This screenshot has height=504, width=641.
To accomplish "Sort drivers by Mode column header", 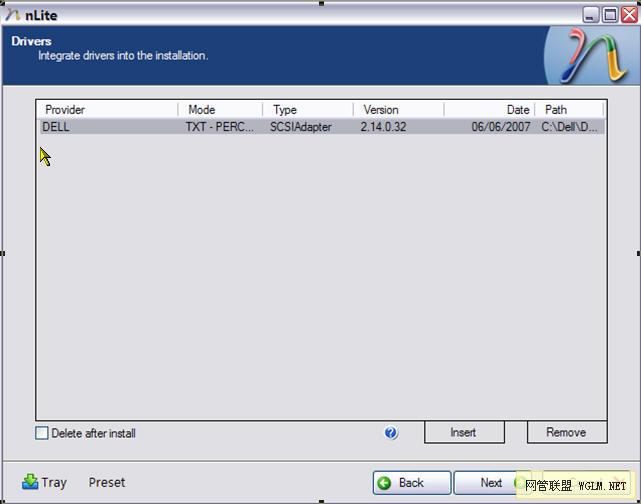I will (221, 110).
